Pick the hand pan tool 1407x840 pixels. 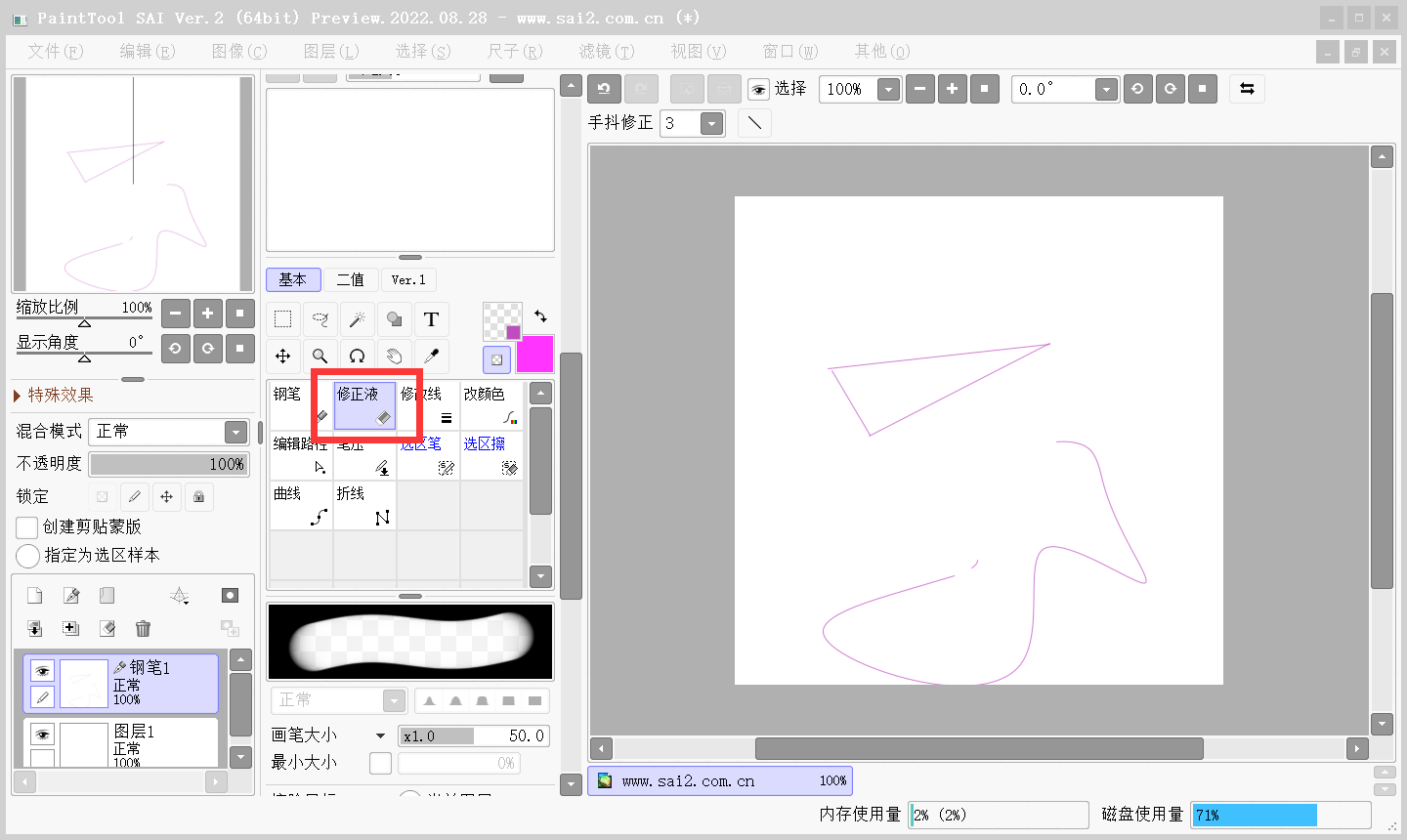coord(394,357)
